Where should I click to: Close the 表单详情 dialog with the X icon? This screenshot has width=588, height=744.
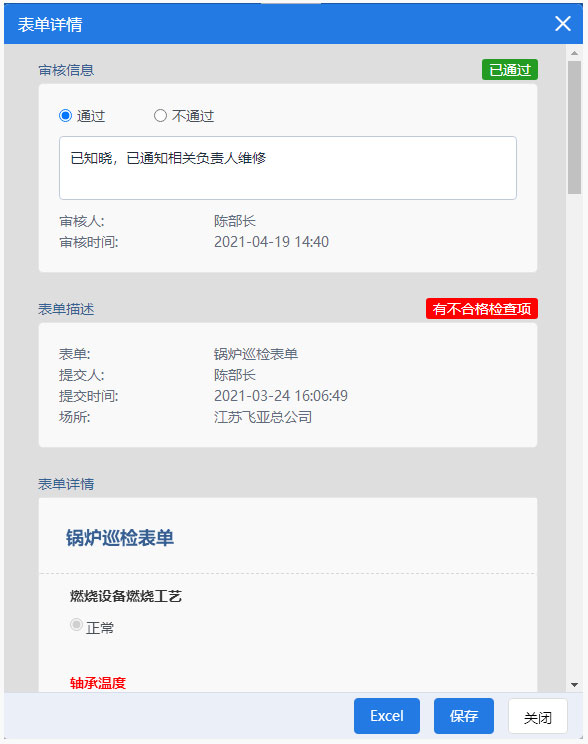(x=562, y=23)
